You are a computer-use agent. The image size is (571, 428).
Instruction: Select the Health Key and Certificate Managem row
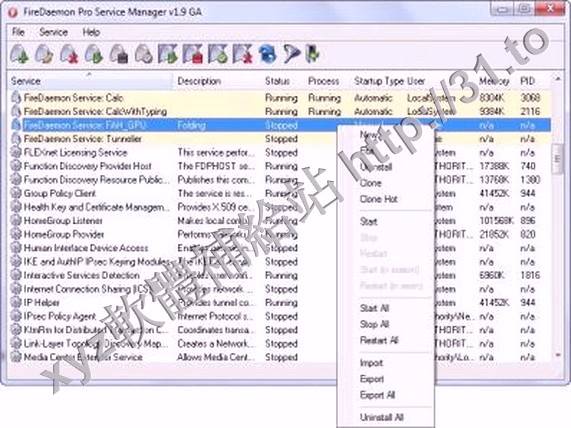click(x=280, y=207)
